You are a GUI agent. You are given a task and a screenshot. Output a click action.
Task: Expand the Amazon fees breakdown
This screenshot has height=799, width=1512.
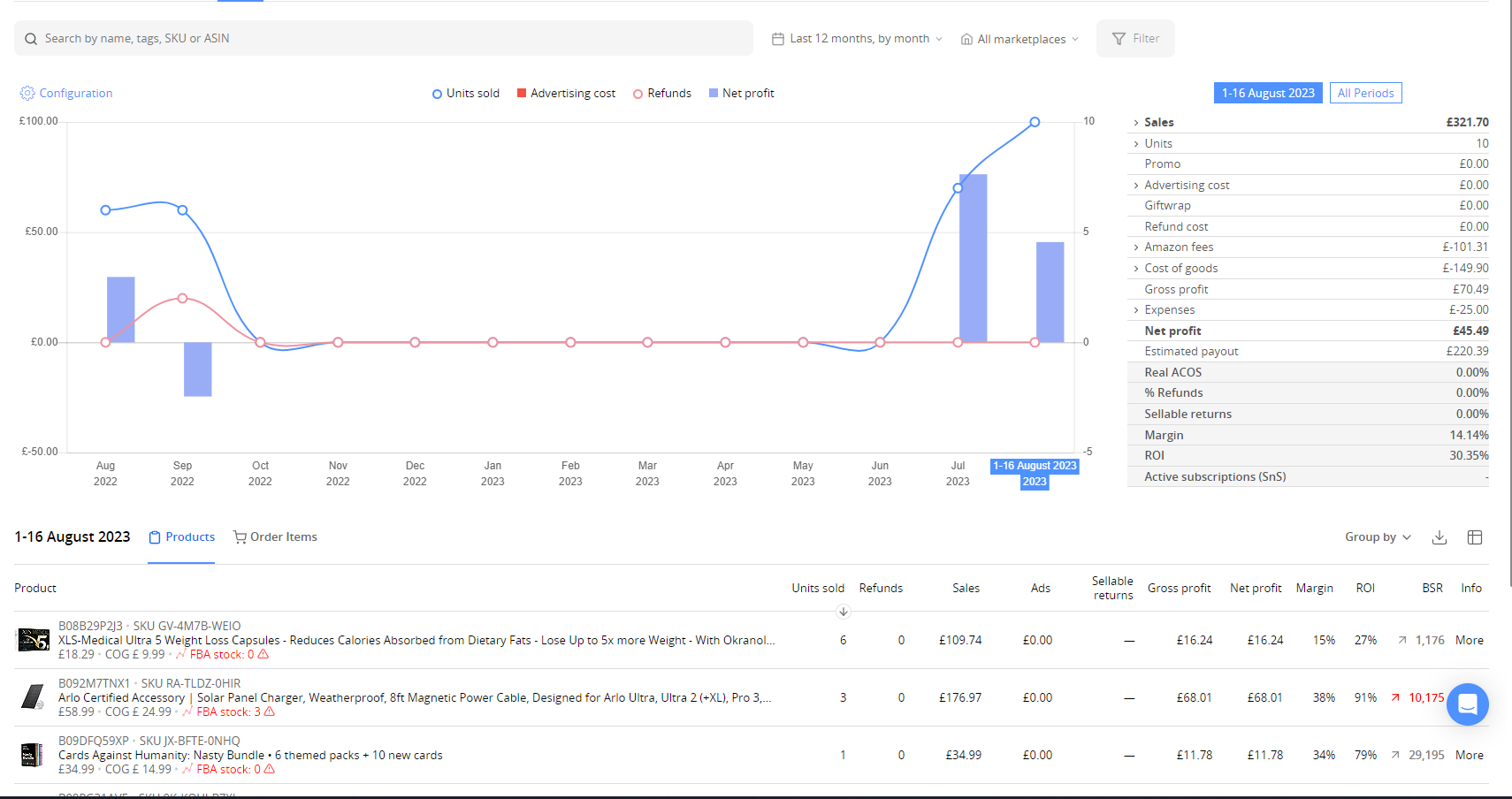coord(1136,247)
